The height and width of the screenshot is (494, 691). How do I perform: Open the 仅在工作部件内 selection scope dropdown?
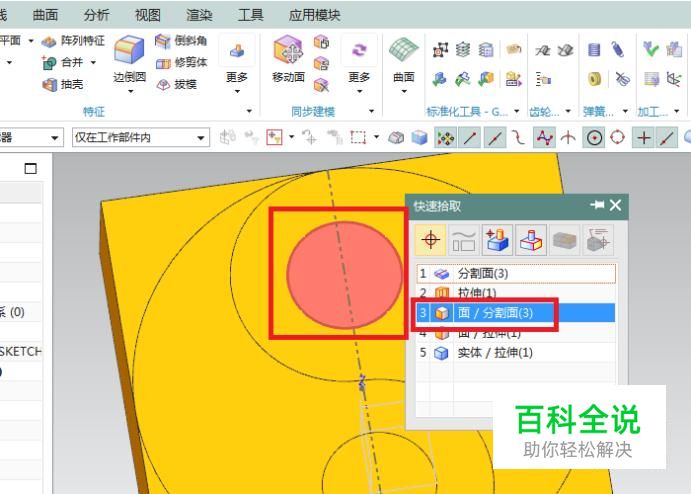pyautogui.click(x=141, y=137)
